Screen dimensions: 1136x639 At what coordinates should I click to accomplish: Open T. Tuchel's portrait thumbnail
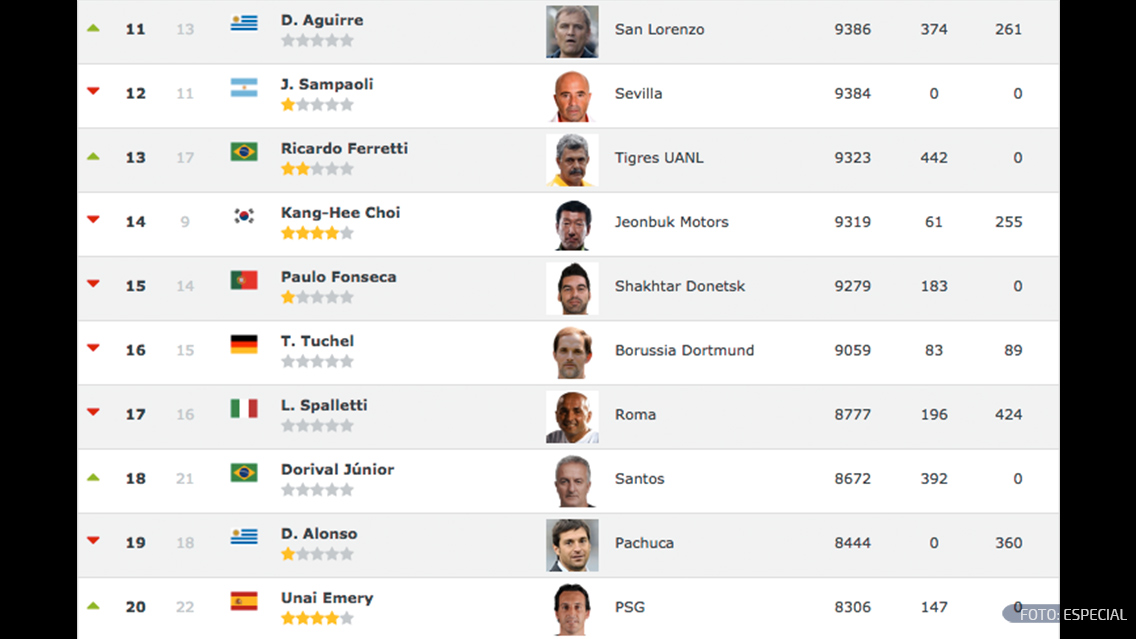[x=572, y=353]
